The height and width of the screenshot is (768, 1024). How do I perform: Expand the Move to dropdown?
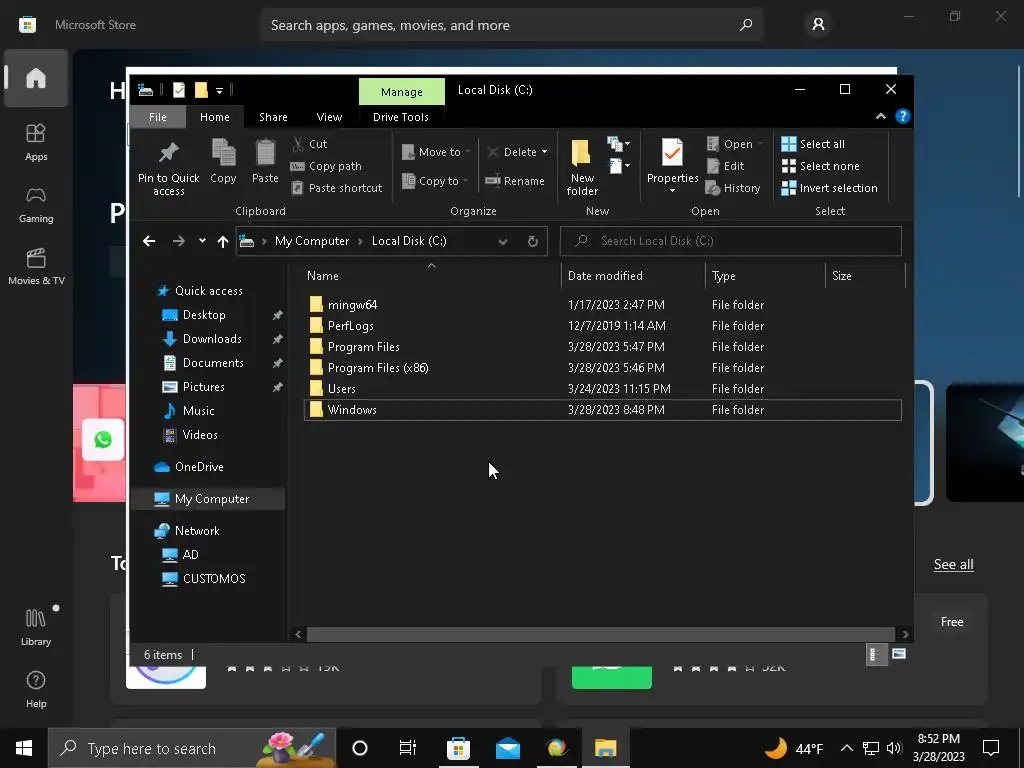(468, 152)
